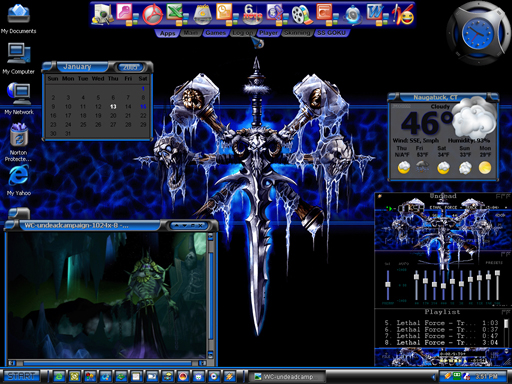Open the START menu

tap(21, 376)
